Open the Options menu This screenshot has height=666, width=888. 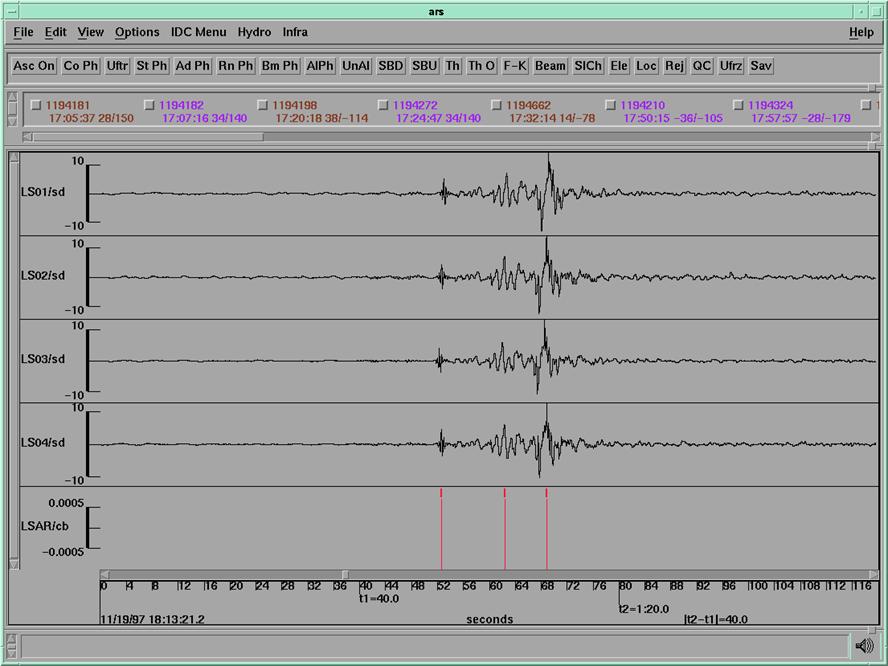pyautogui.click(x=137, y=32)
